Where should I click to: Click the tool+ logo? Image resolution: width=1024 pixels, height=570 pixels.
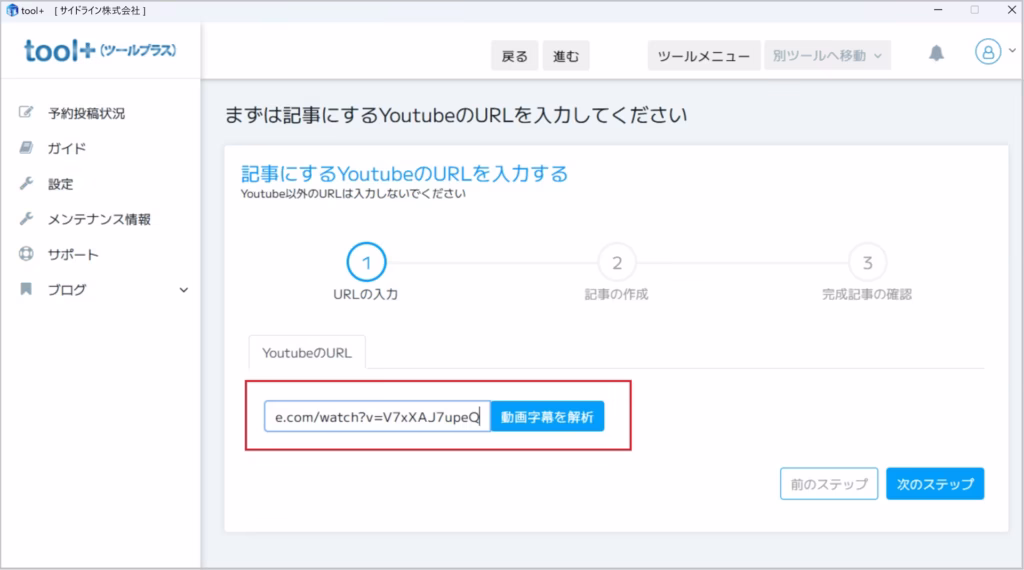click(x=100, y=51)
